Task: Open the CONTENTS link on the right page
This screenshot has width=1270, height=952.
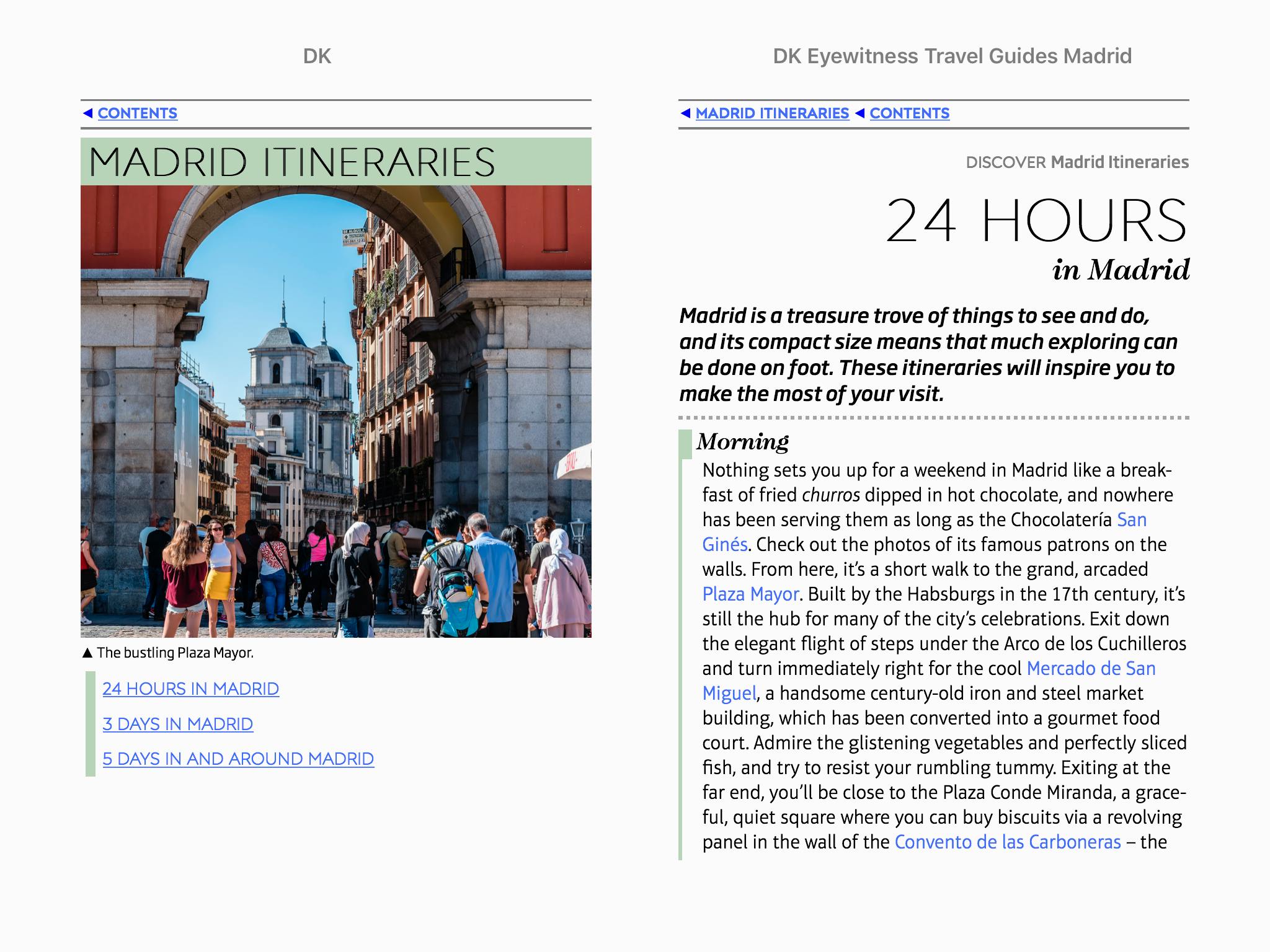Action: coord(909,113)
